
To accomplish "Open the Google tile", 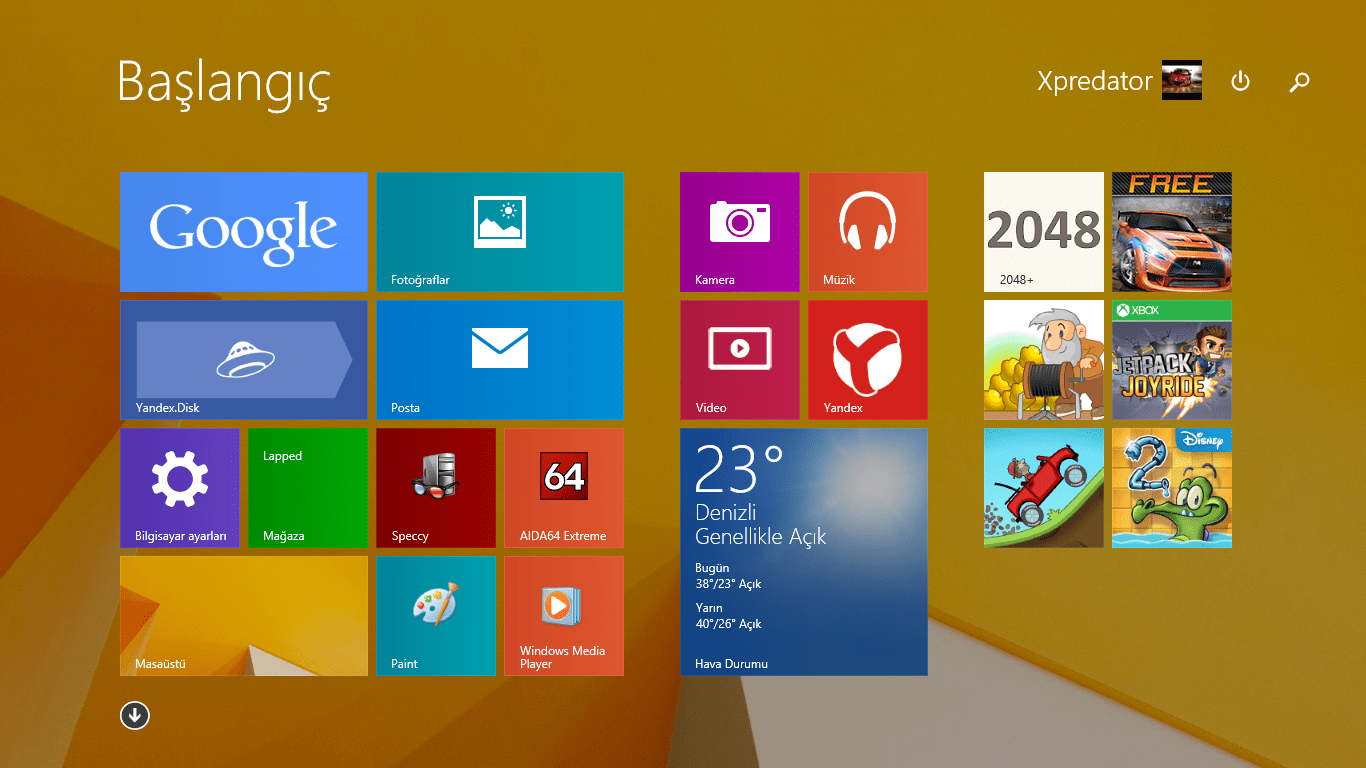I will 244,232.
